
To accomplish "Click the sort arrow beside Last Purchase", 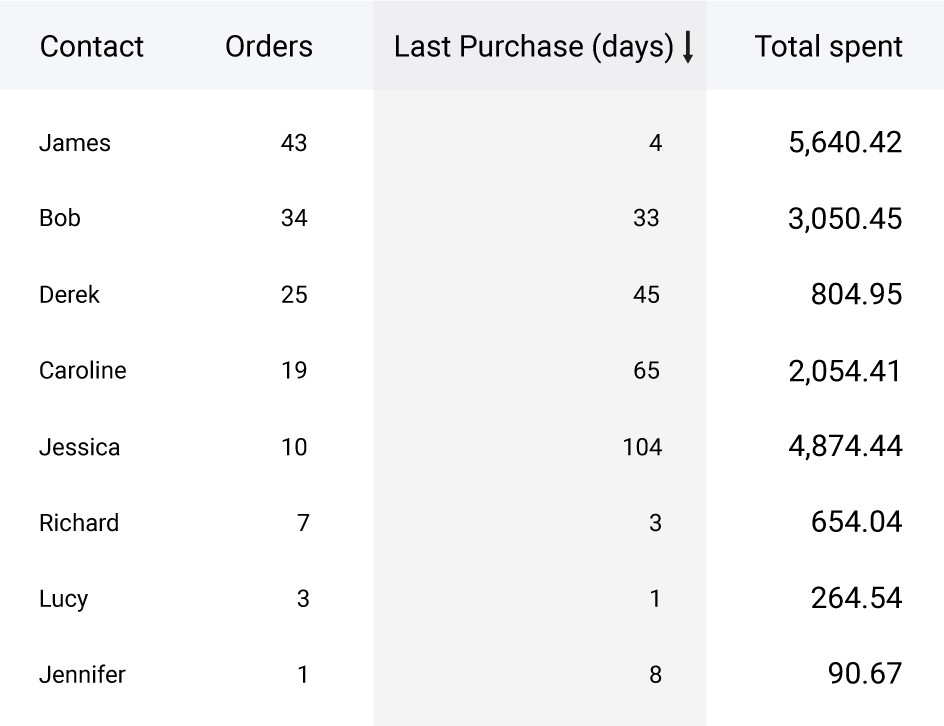I will click(x=688, y=47).
